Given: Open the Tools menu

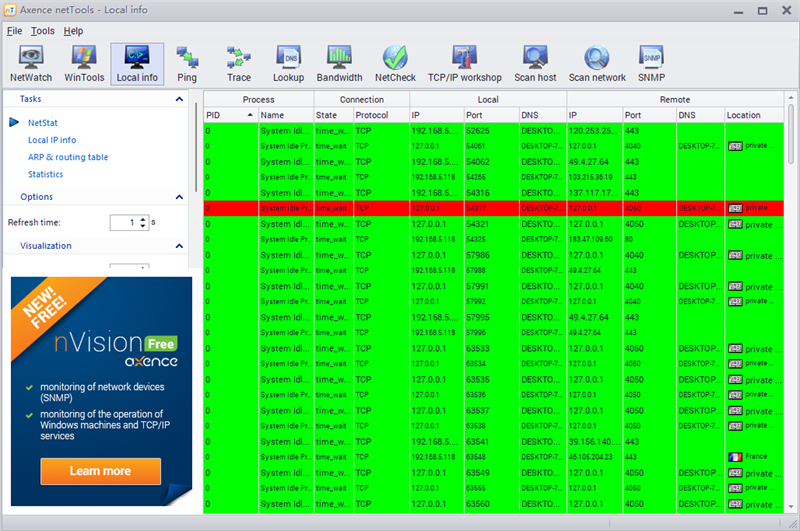Looking at the screenshot, I should click(42, 31).
